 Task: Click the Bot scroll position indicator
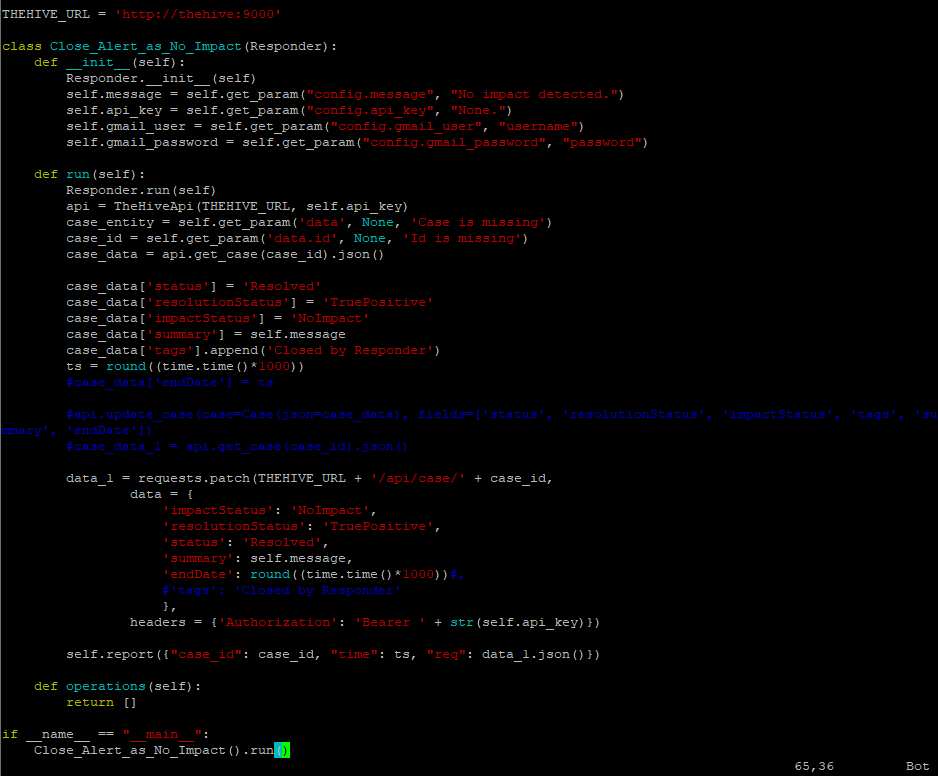coord(917,766)
